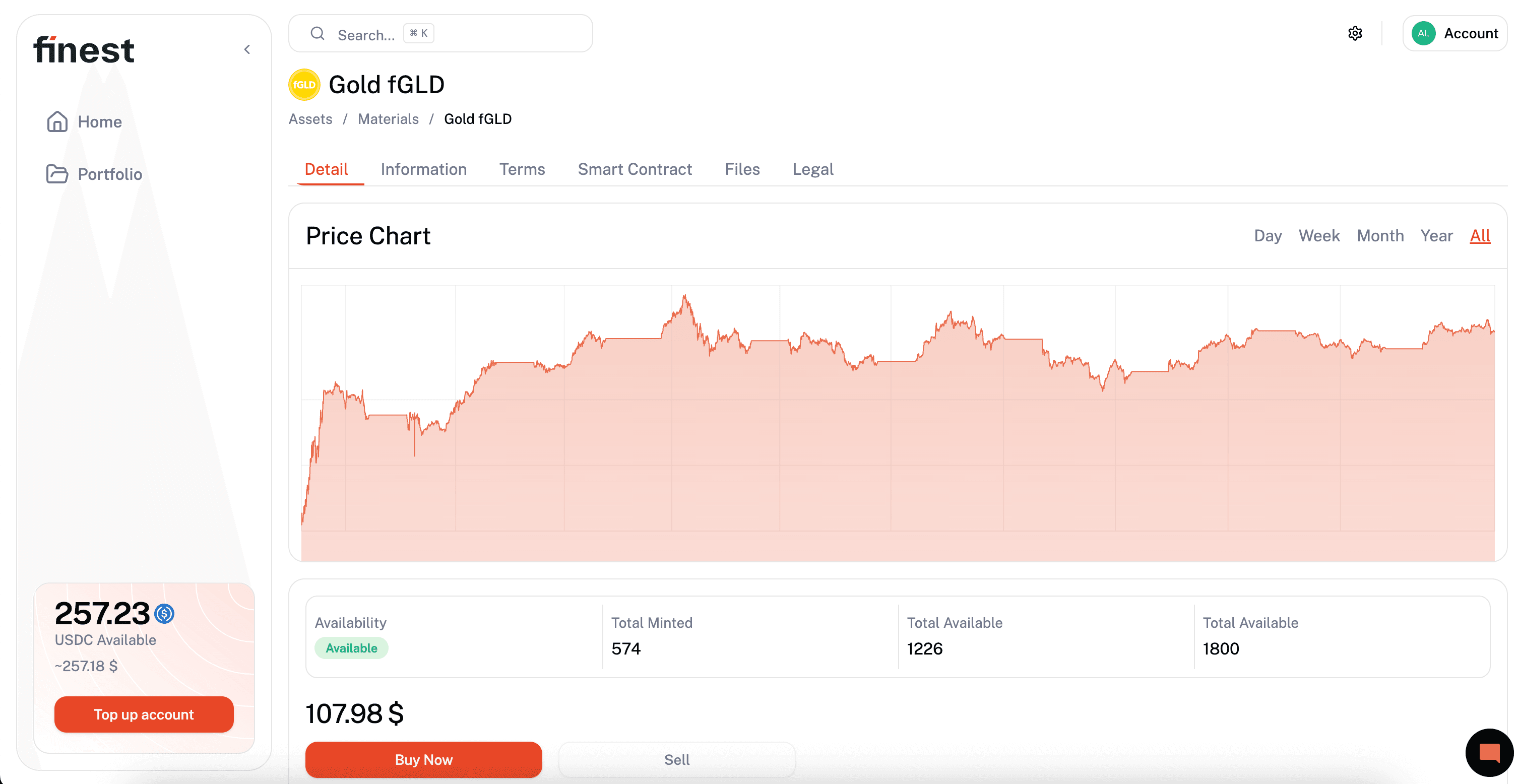
Task: Open the Smart Contract tab
Action: pos(635,169)
